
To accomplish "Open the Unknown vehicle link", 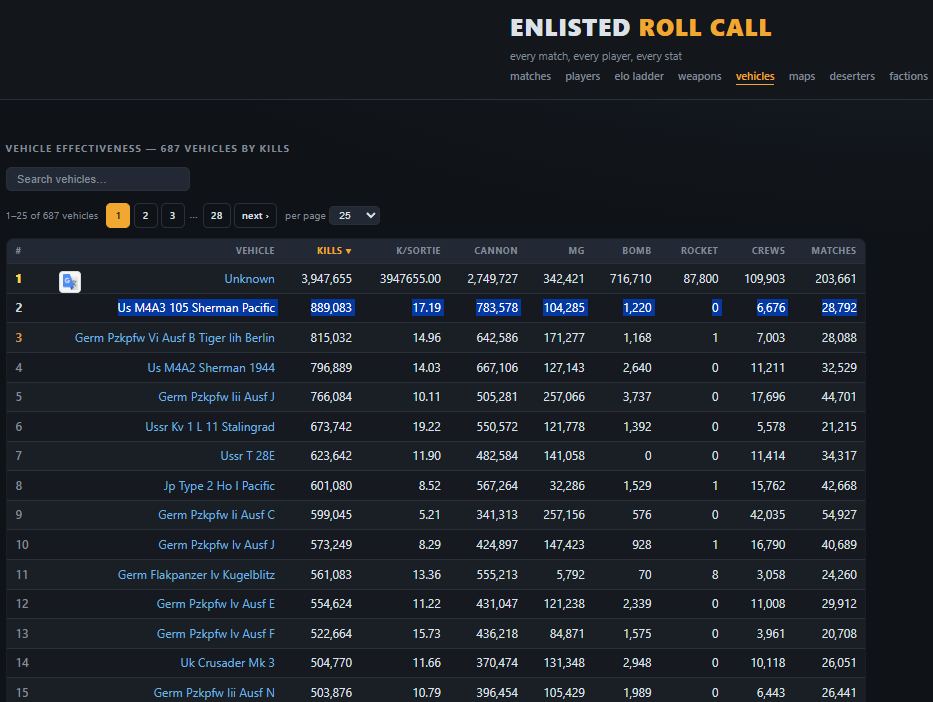I will point(249,278).
